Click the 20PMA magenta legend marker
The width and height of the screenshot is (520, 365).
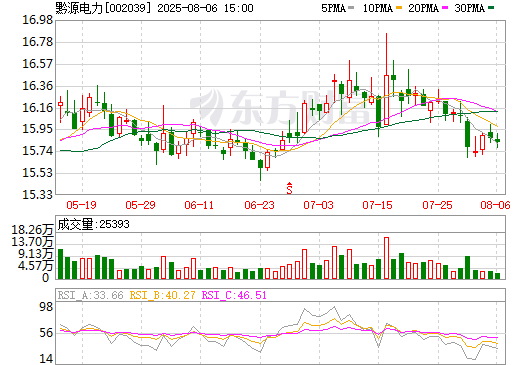pos(445,8)
